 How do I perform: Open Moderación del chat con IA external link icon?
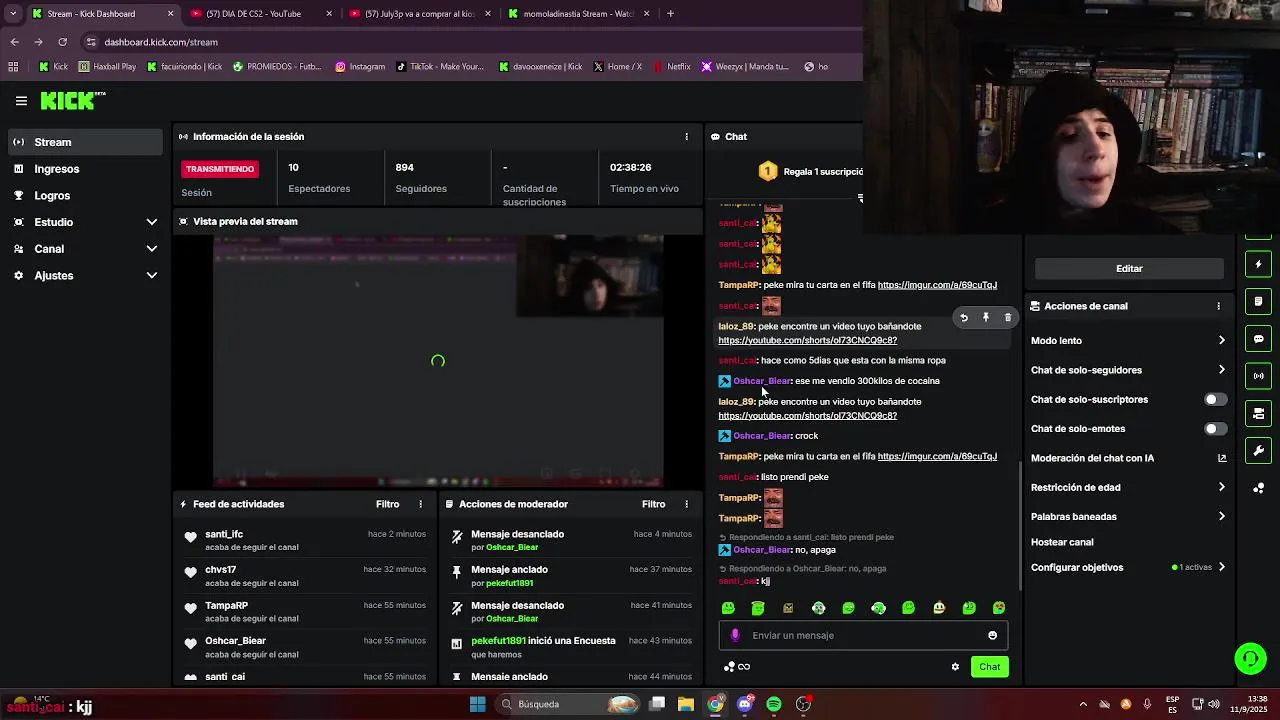(x=1221, y=458)
